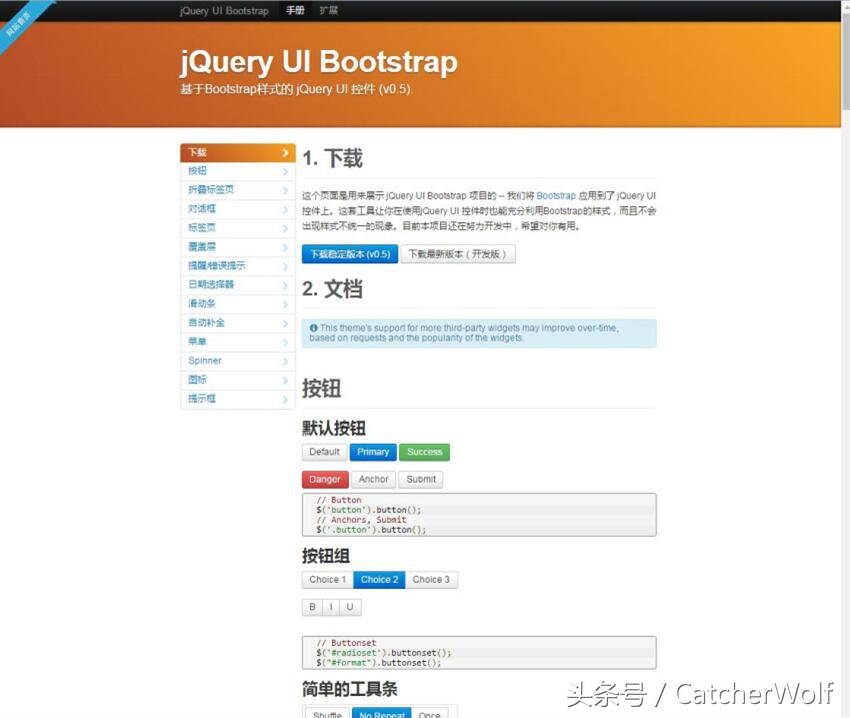The height and width of the screenshot is (718, 850).
Task: Click the '2. 文档' heading
Action: 332,289
